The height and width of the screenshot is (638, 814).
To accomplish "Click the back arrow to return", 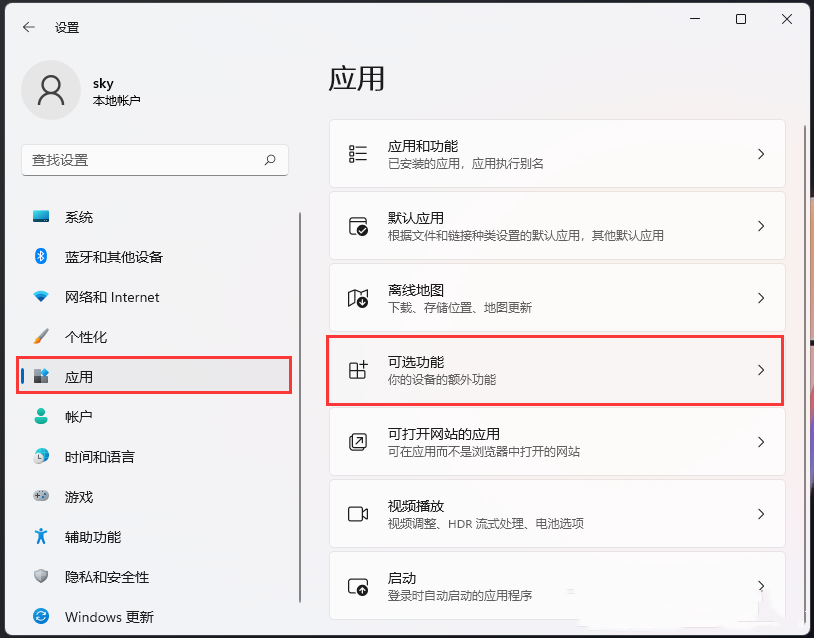I will click(28, 27).
